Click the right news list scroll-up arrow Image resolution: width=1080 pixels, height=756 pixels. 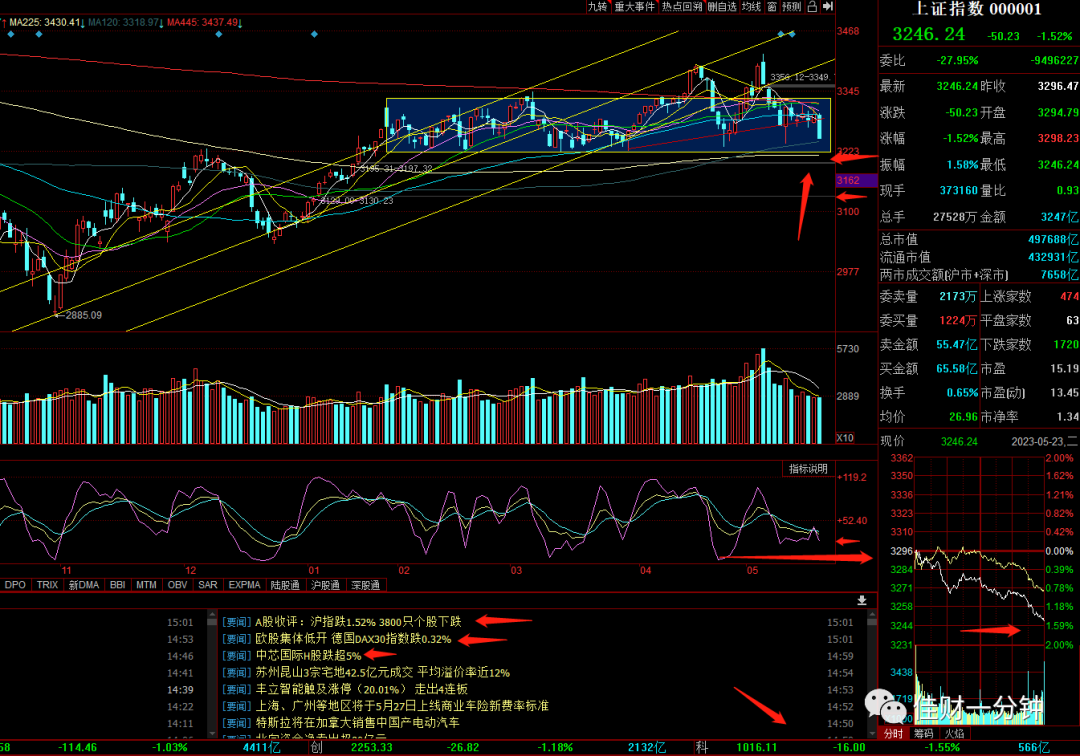coord(871,613)
